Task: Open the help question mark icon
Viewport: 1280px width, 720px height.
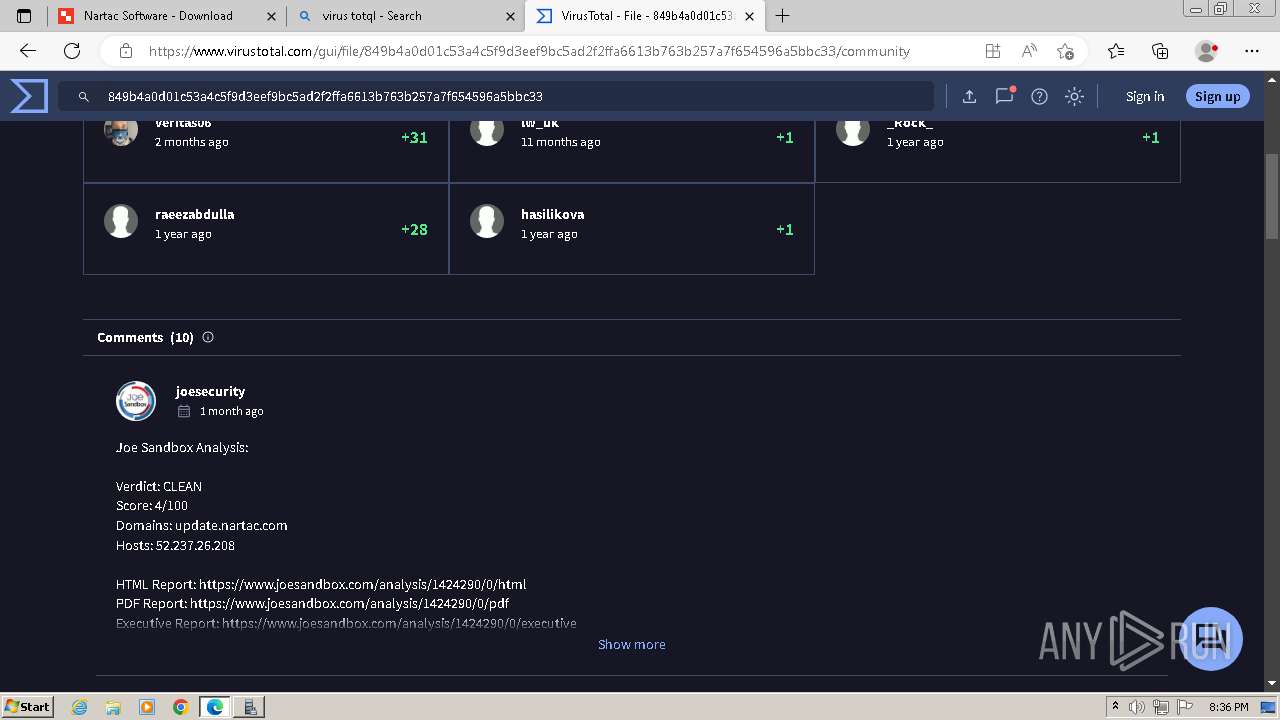Action: [x=1039, y=96]
